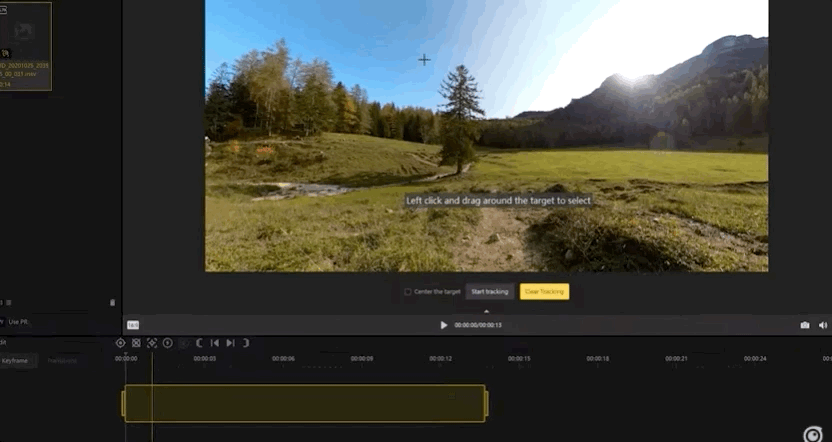Enable the Center the target checkbox
The height and width of the screenshot is (442, 832).
(407, 292)
